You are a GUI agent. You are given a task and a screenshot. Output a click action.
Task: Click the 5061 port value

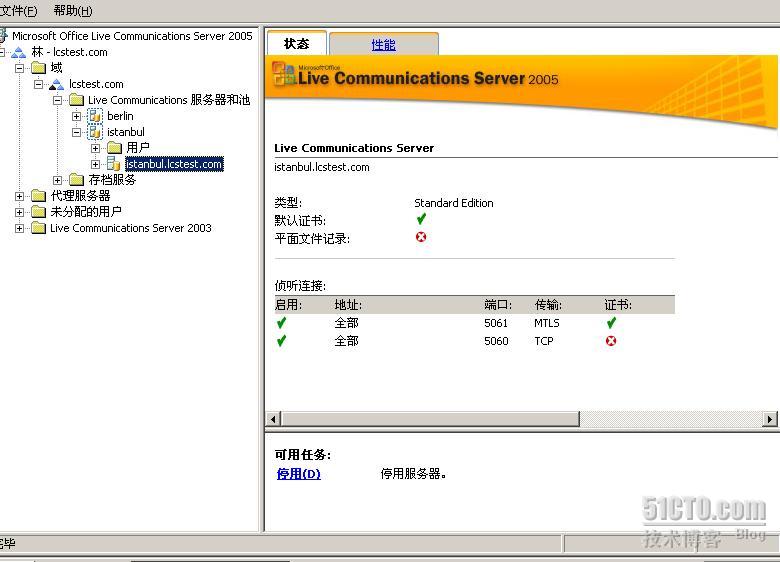496,323
